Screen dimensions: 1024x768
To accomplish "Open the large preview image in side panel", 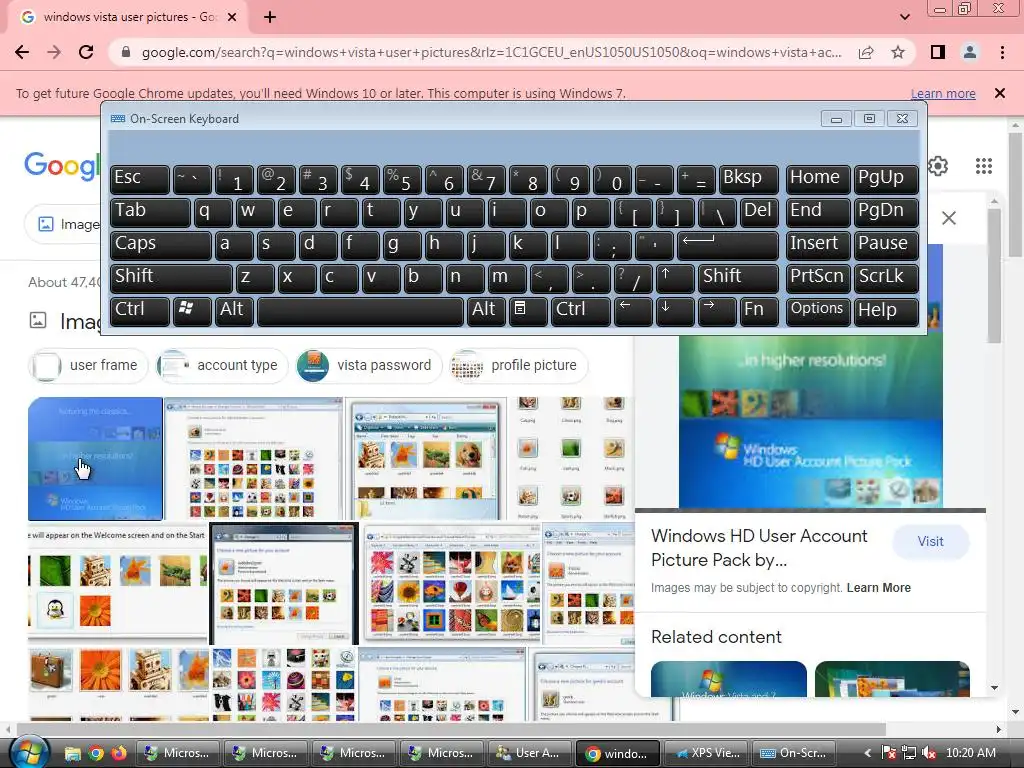I will [x=810, y=421].
